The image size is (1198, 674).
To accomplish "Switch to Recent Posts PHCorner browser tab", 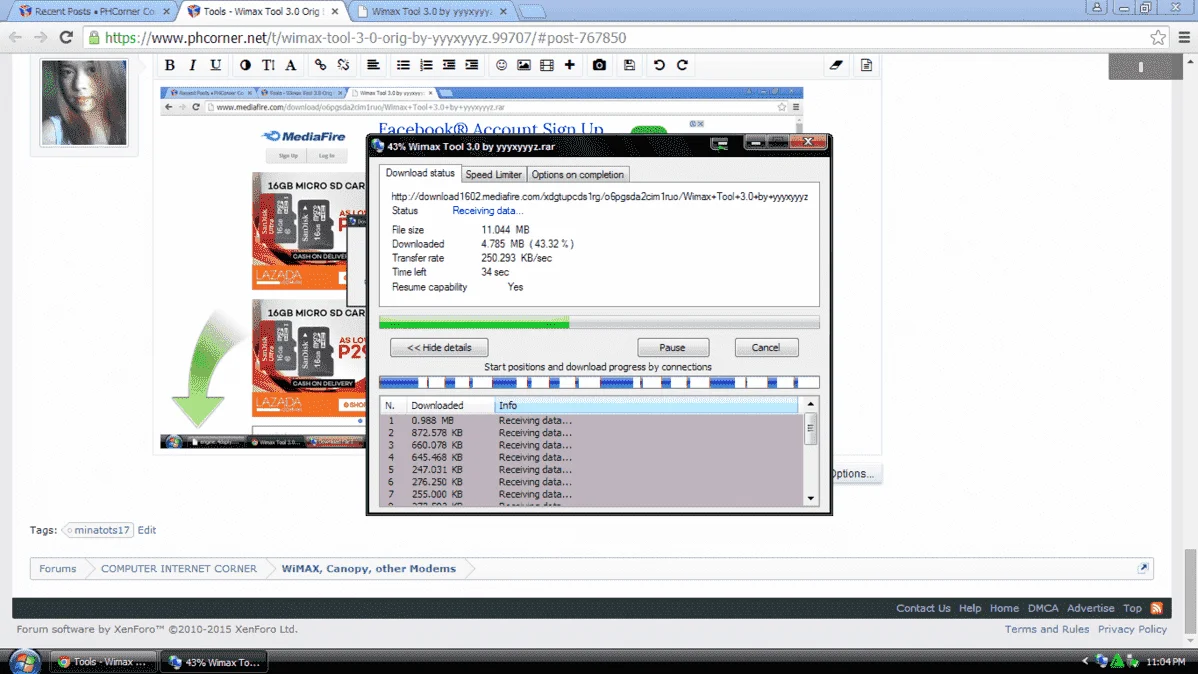I will pyautogui.click(x=94, y=11).
